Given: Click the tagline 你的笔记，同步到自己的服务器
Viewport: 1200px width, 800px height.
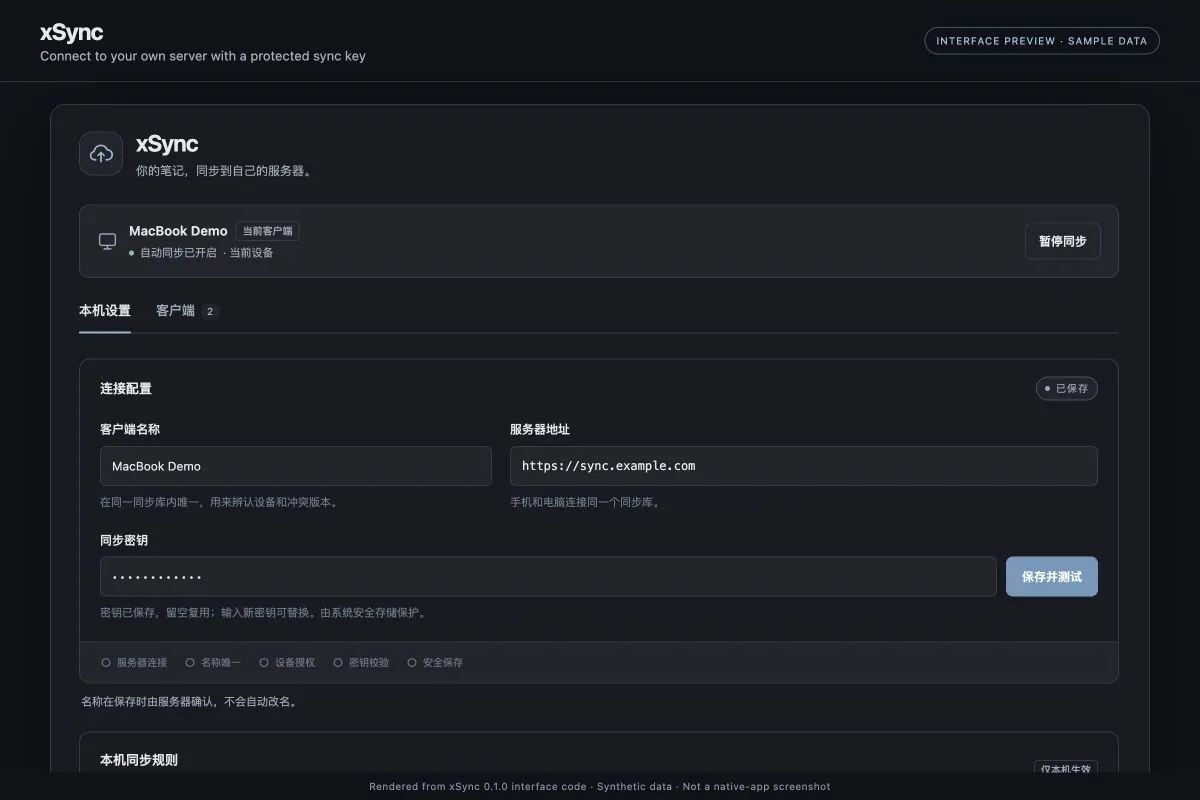Looking at the screenshot, I should 225,171.
